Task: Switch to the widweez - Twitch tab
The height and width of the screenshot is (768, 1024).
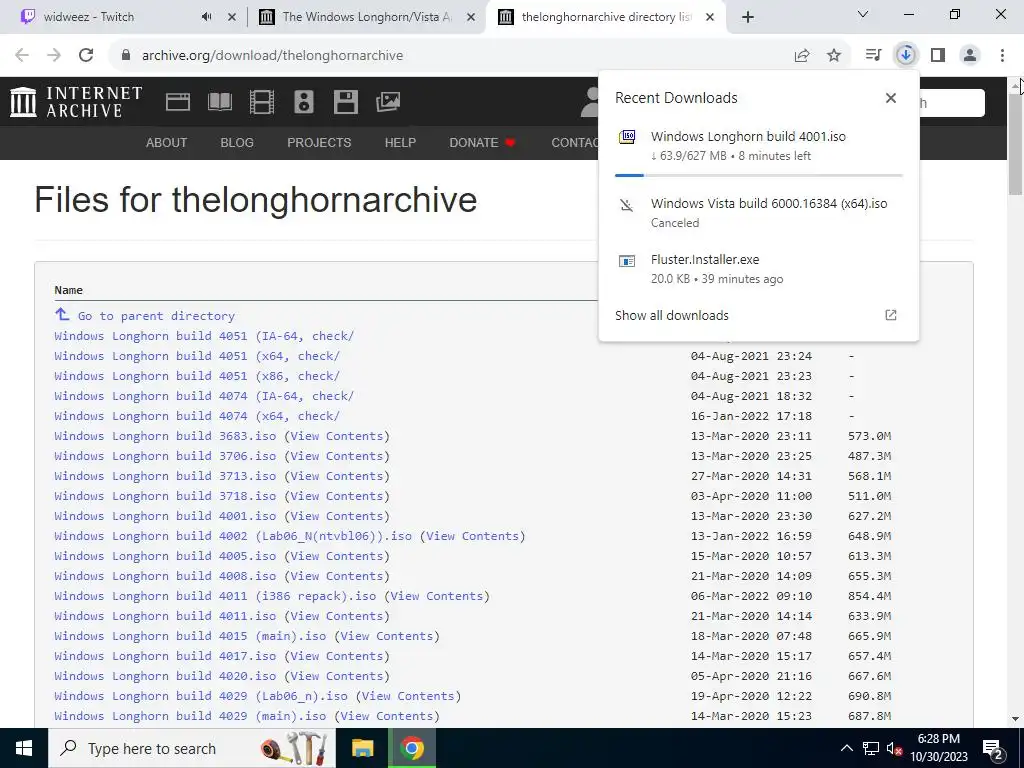Action: [89, 17]
